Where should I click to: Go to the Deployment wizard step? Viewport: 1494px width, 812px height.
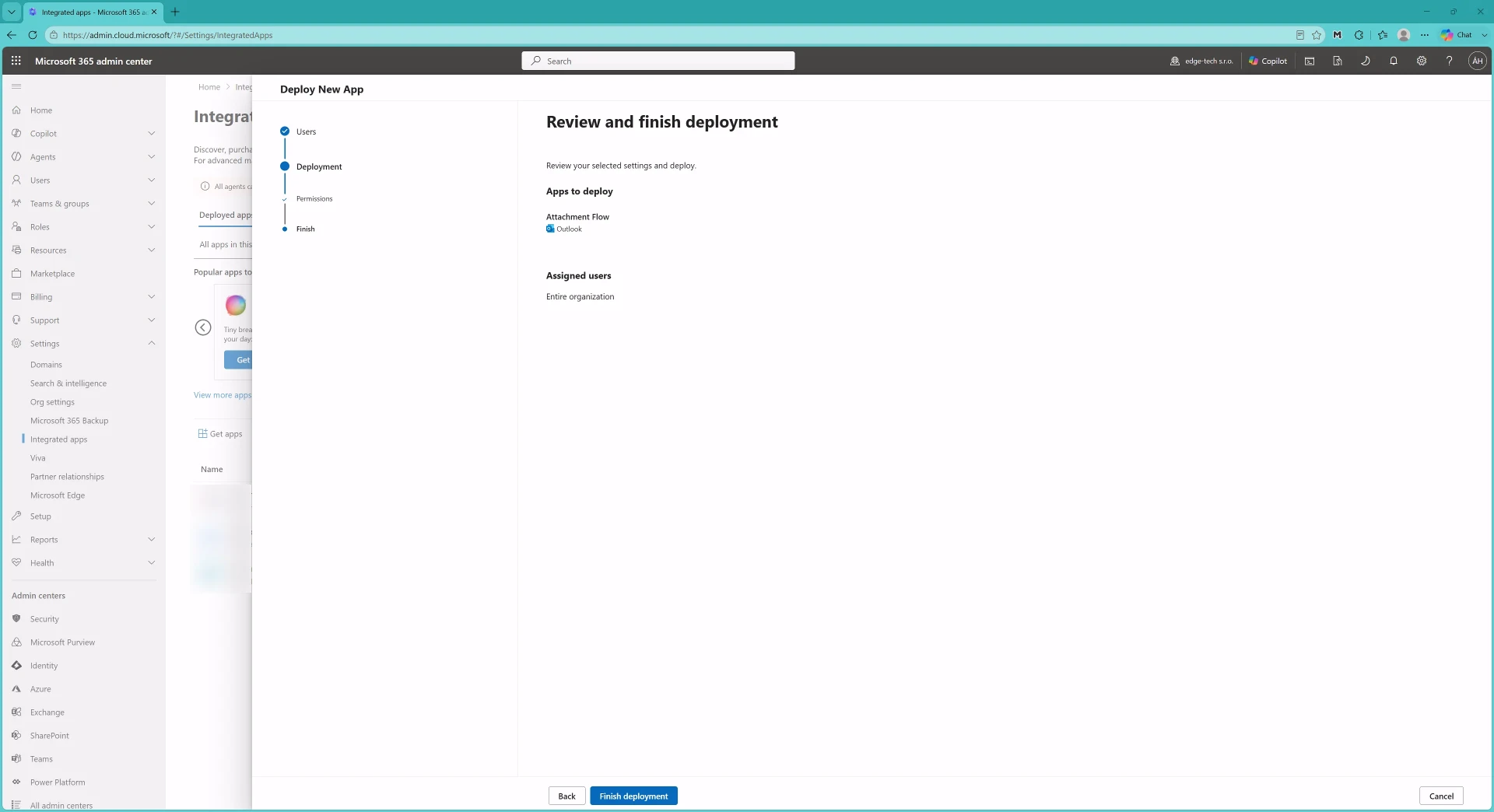pyautogui.click(x=311, y=166)
